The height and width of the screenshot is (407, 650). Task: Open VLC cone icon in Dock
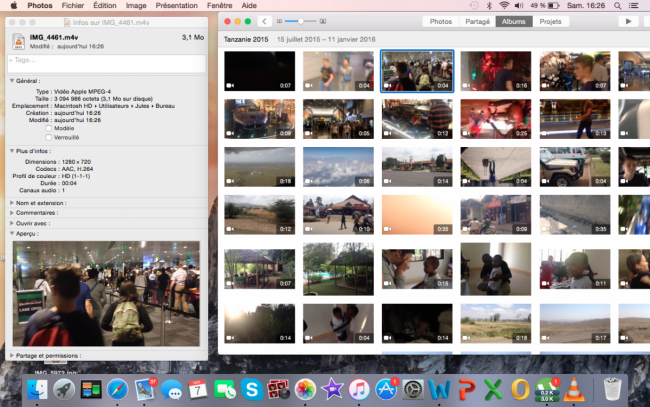[x=574, y=389]
